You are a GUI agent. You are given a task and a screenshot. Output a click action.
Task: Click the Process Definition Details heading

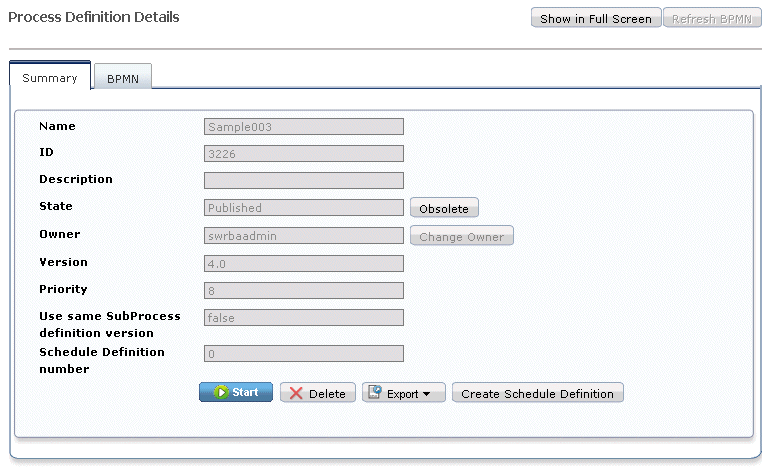click(94, 17)
